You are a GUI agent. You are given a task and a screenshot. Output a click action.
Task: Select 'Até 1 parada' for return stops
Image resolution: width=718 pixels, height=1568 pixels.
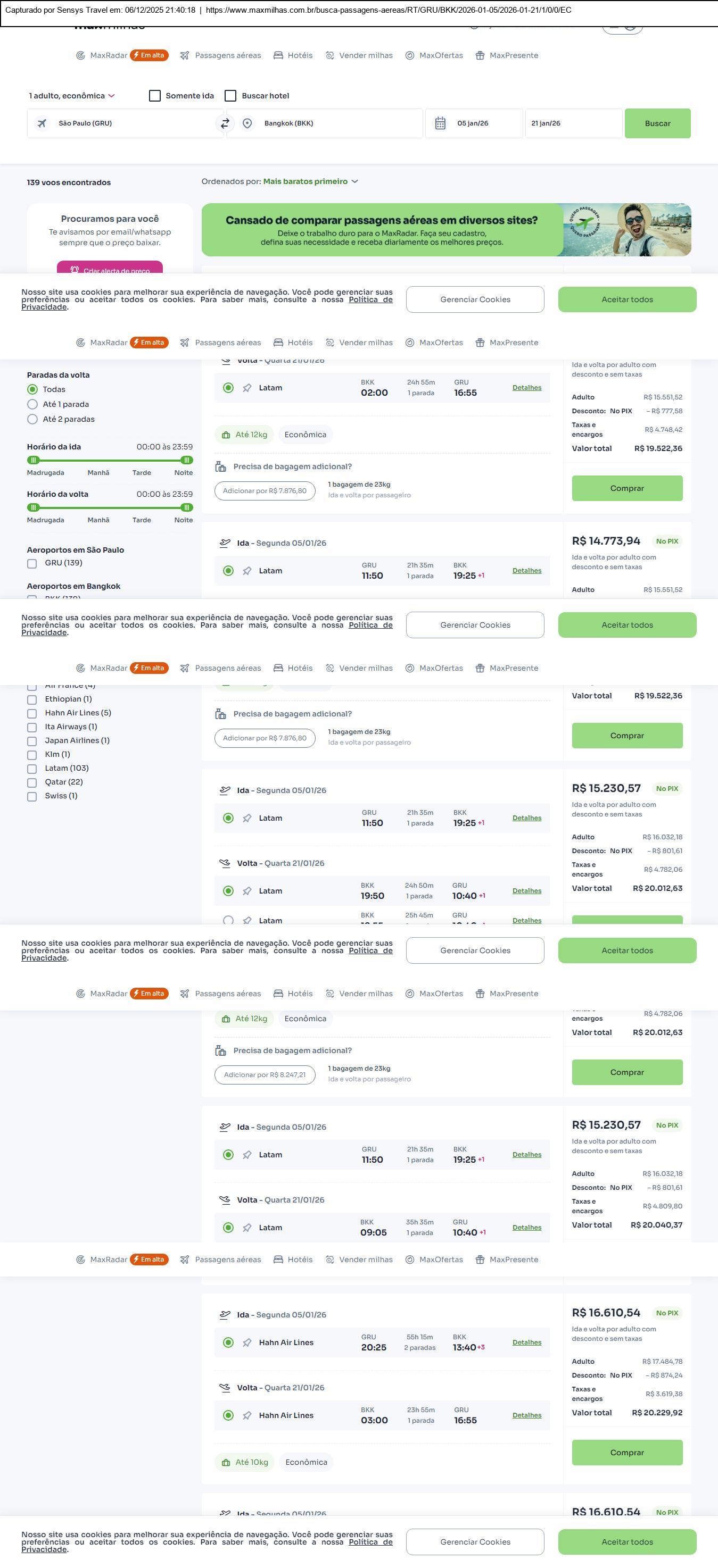pyautogui.click(x=33, y=404)
